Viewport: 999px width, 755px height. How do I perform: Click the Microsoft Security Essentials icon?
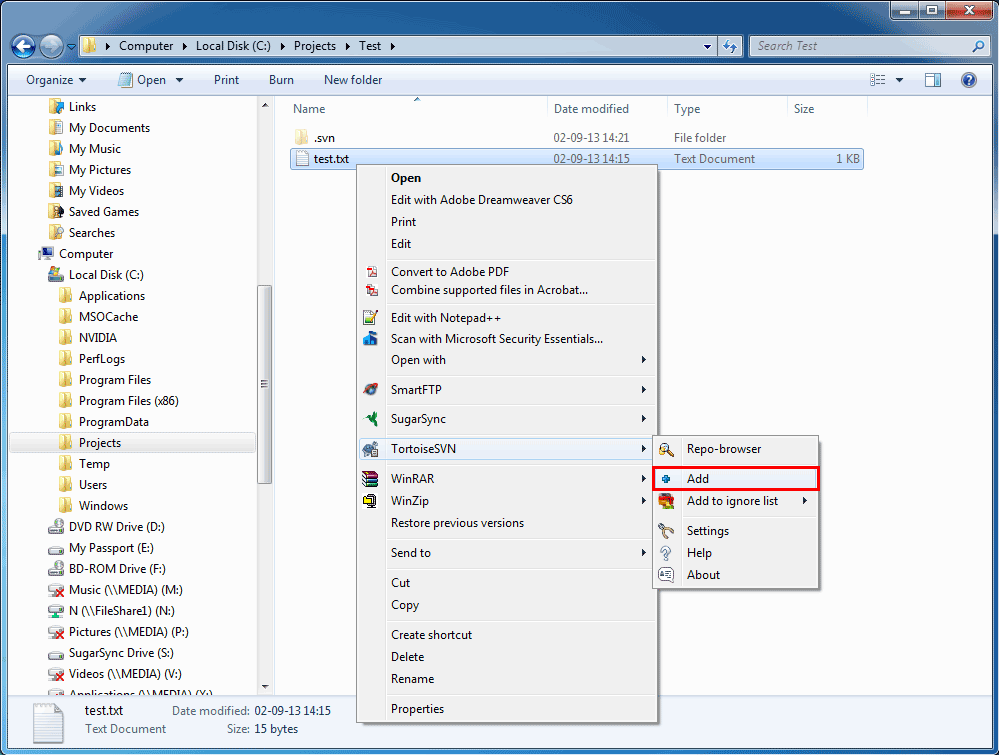[370, 339]
